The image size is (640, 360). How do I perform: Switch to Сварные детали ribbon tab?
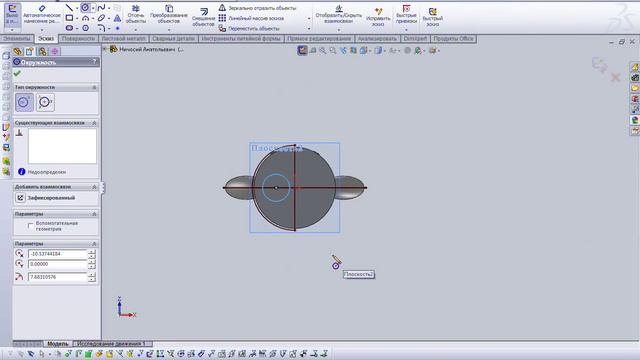[173, 38]
